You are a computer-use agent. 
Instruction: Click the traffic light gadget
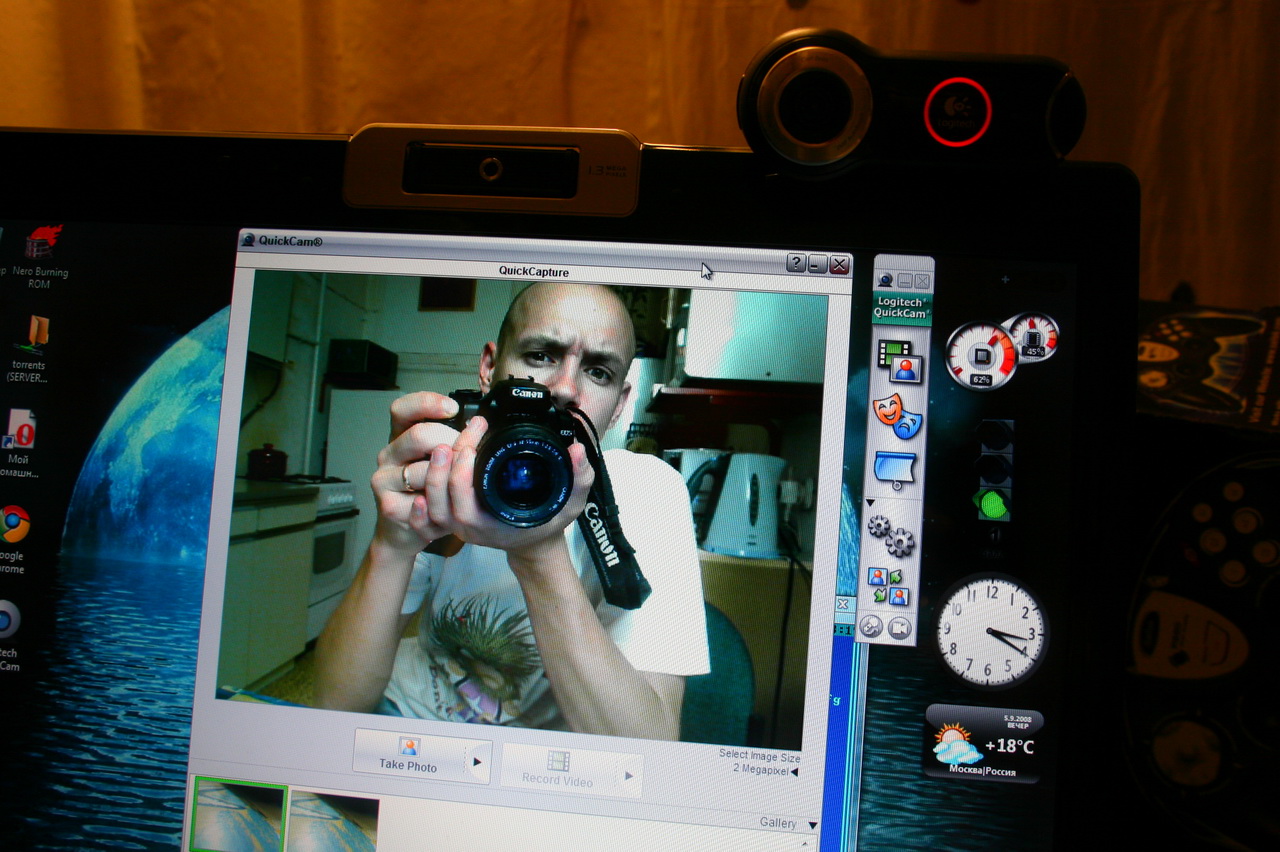pyautogui.click(x=993, y=470)
